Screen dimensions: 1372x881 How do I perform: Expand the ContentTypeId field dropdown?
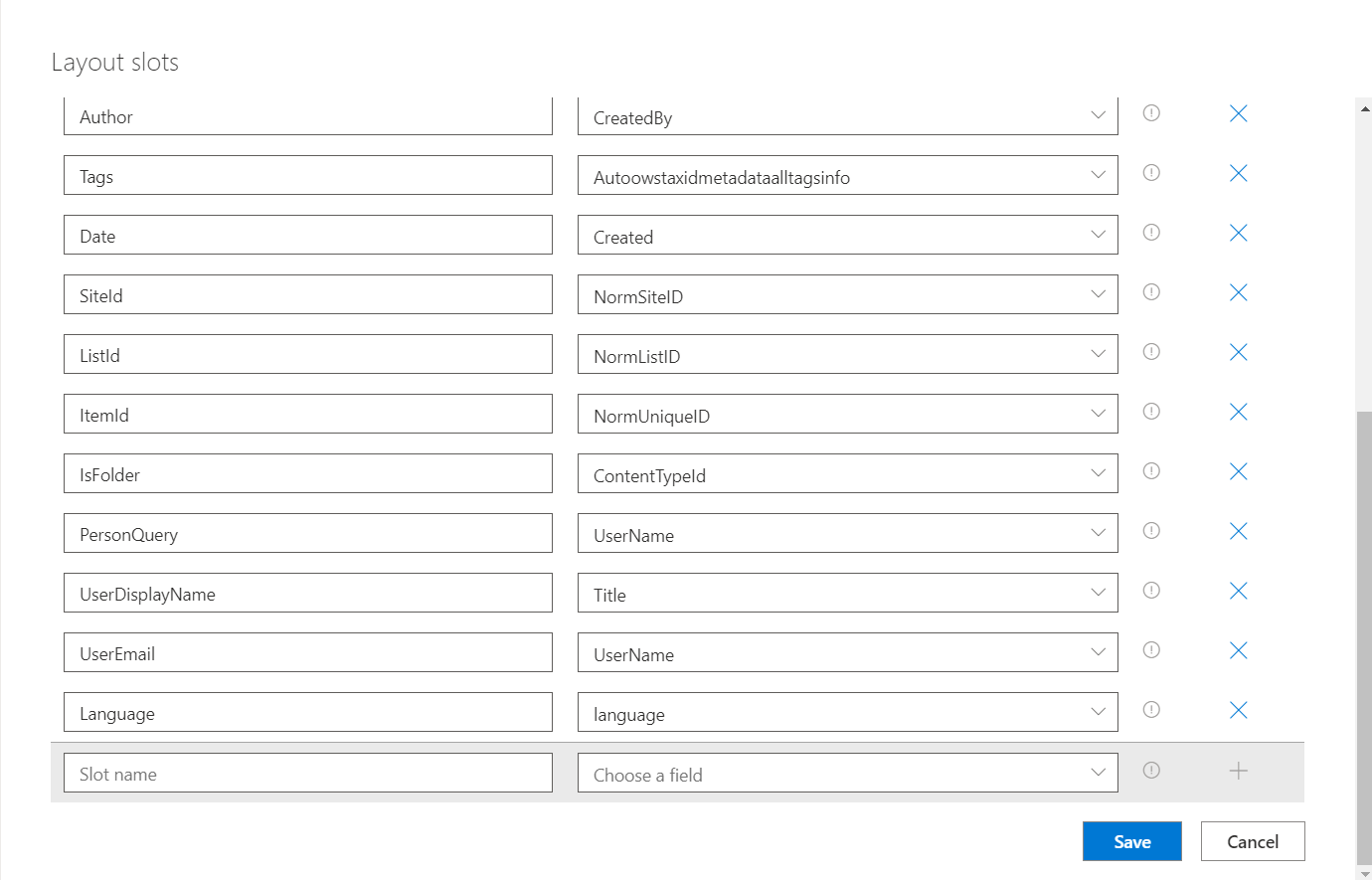[1098, 472]
